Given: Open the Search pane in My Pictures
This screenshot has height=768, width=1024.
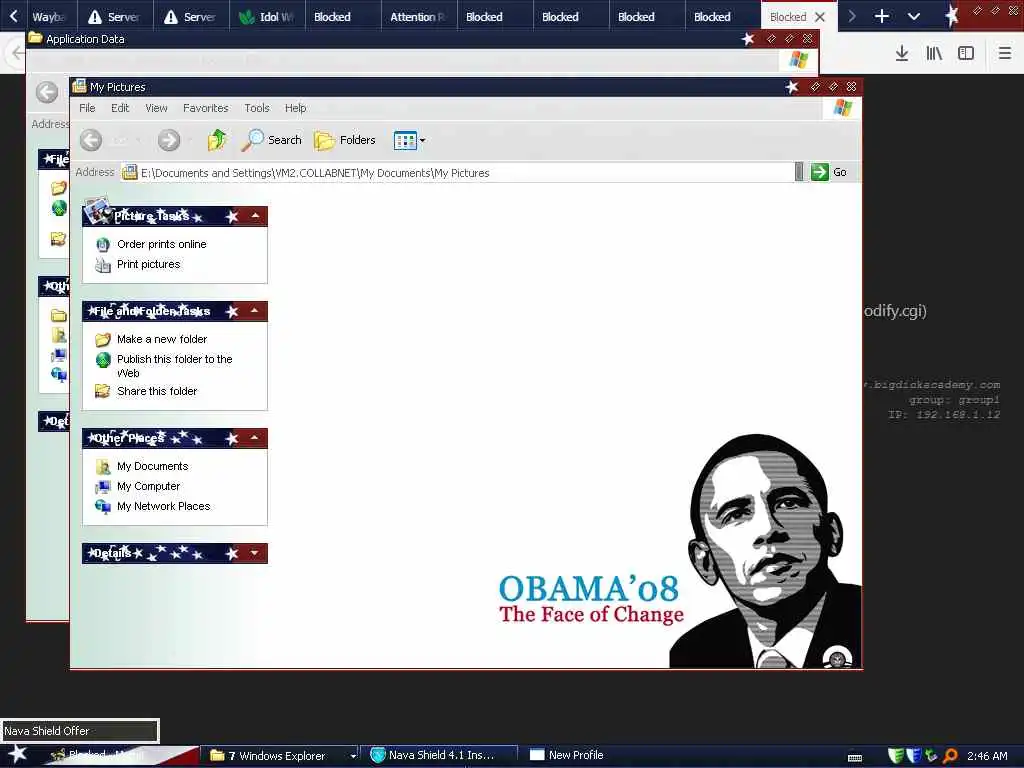Looking at the screenshot, I should pyautogui.click(x=271, y=140).
